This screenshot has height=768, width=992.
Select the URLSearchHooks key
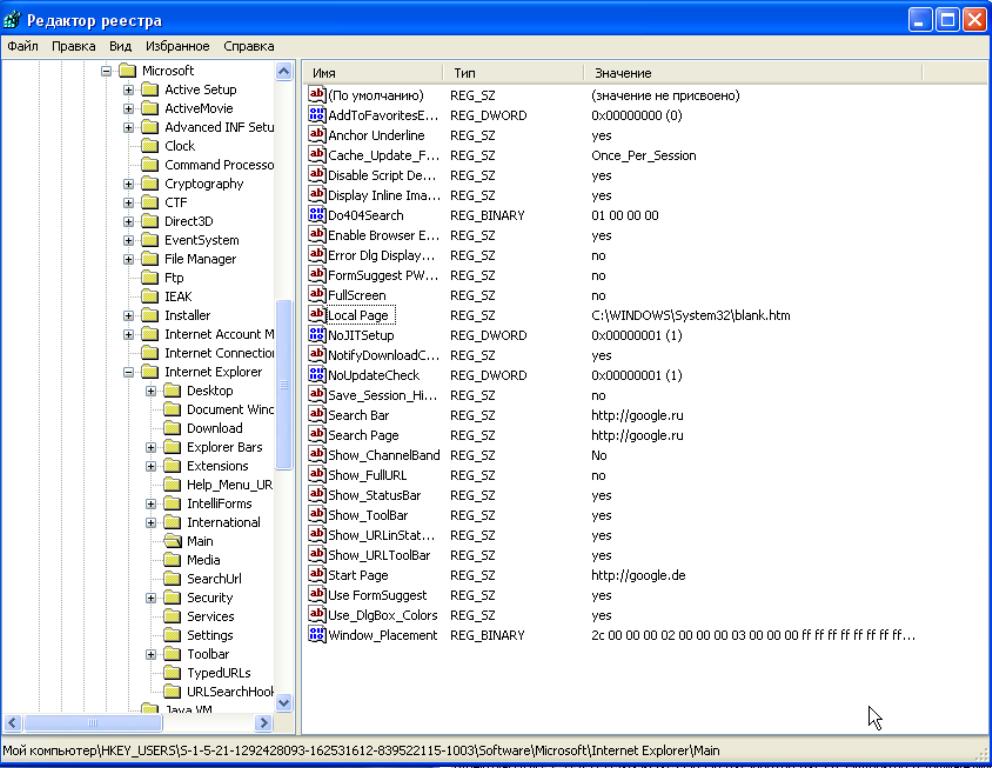230,691
